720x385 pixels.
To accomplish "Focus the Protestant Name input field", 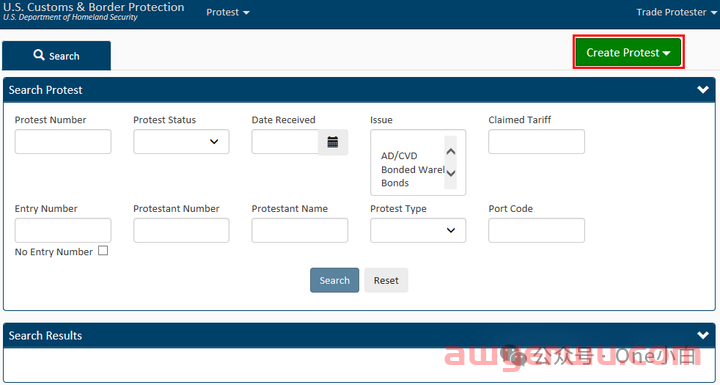I will coord(299,230).
